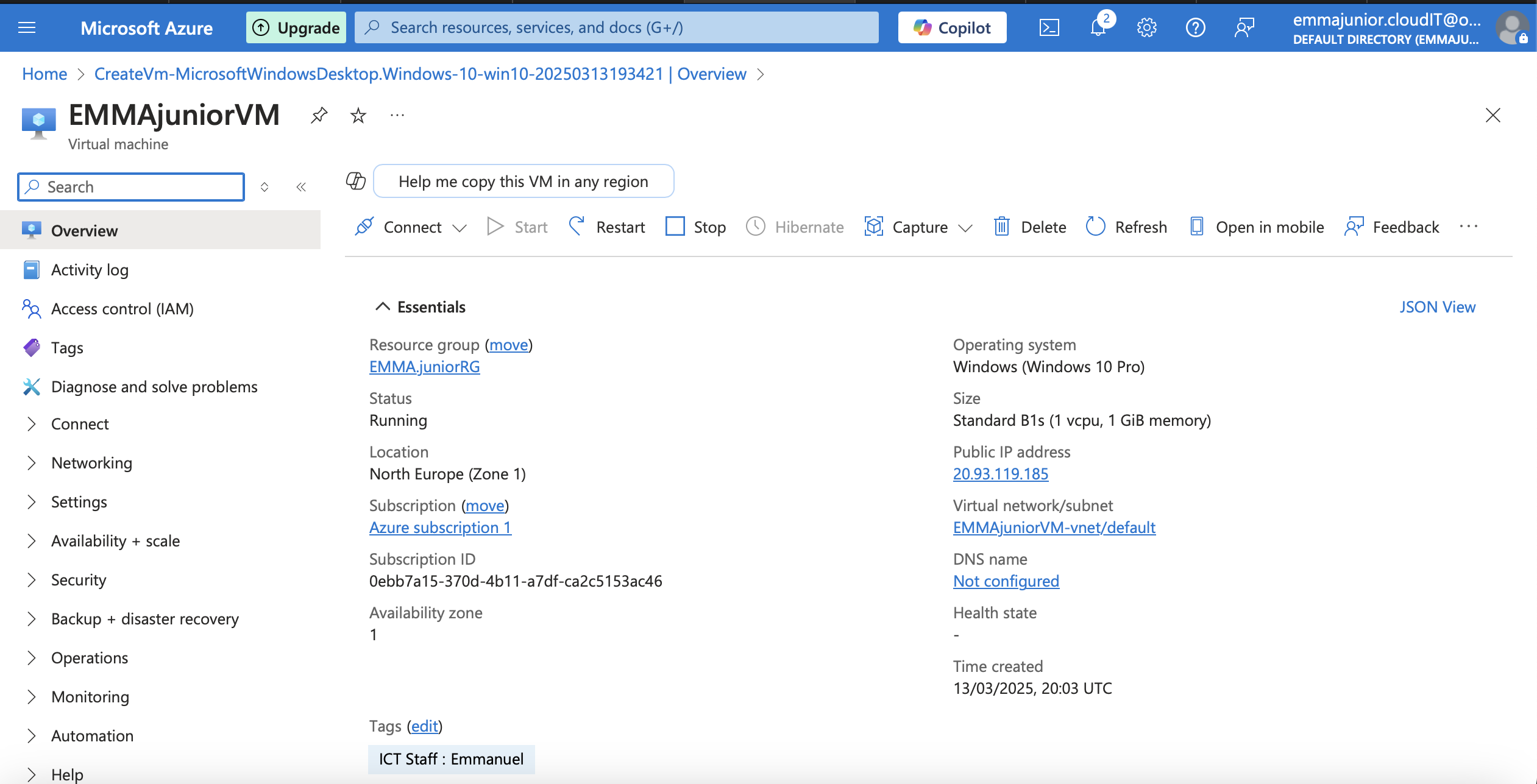Stop the virtual machine
This screenshot has width=1537, height=784.
696,227
